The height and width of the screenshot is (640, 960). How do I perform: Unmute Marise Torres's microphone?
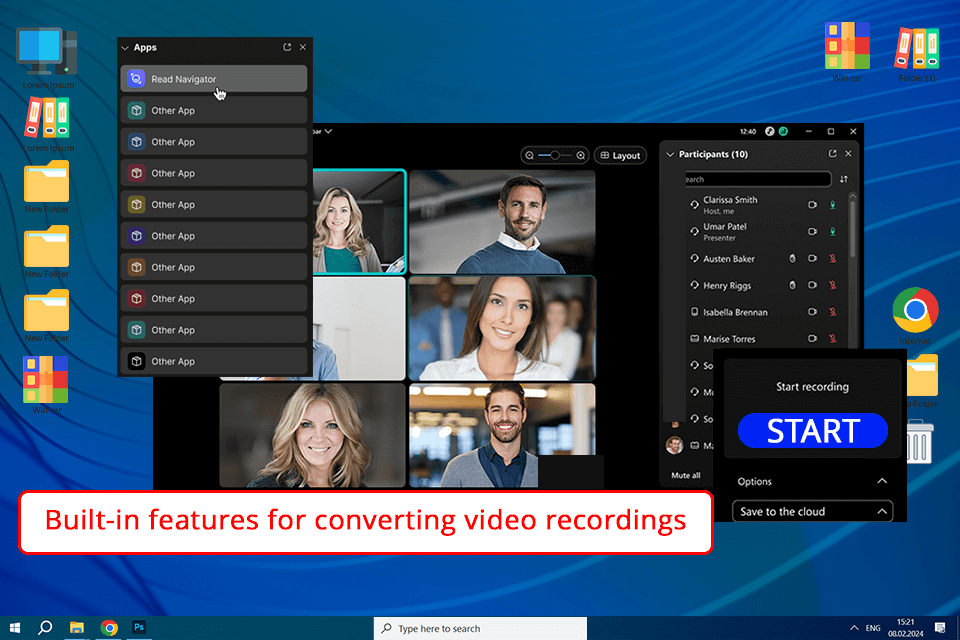(x=832, y=338)
